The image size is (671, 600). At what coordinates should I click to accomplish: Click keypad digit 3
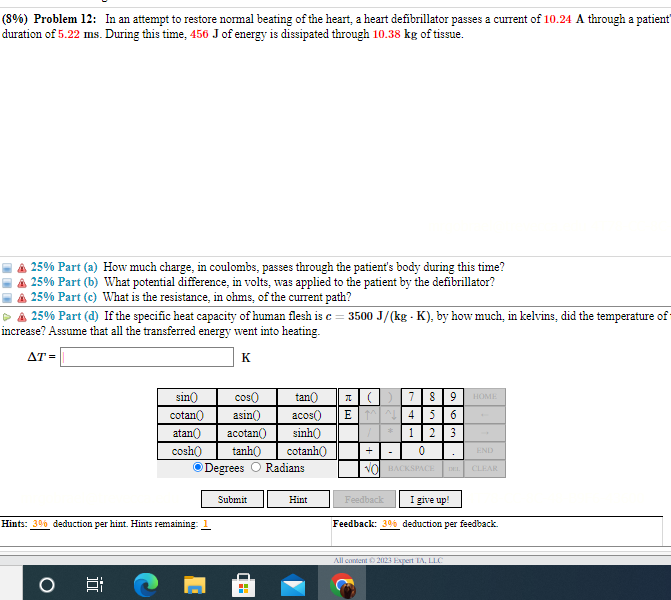click(453, 433)
